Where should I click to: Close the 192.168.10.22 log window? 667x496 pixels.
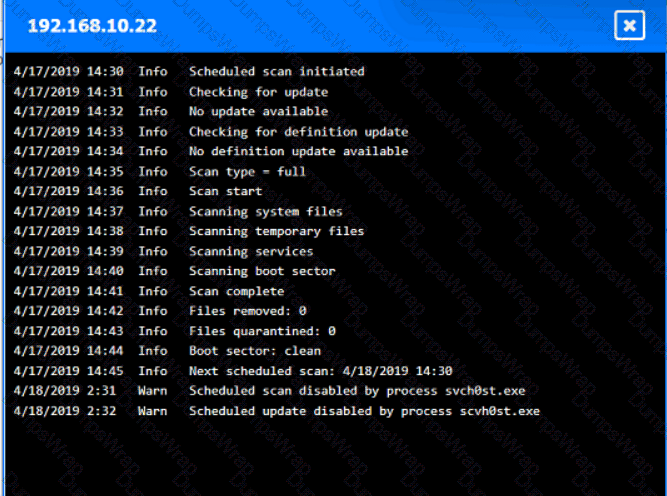pyautogui.click(x=630, y=26)
